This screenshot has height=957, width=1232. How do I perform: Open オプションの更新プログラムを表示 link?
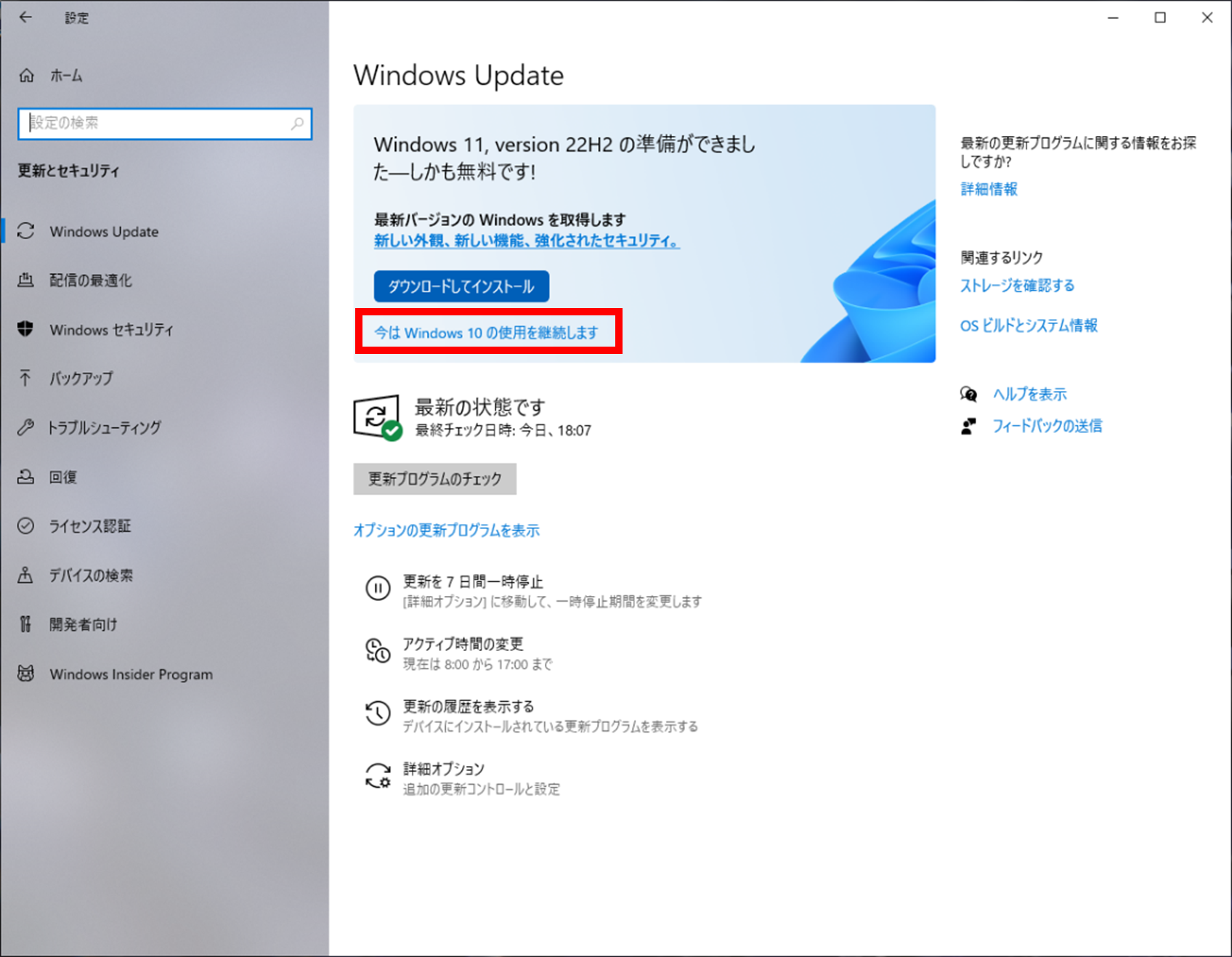pyautogui.click(x=447, y=530)
